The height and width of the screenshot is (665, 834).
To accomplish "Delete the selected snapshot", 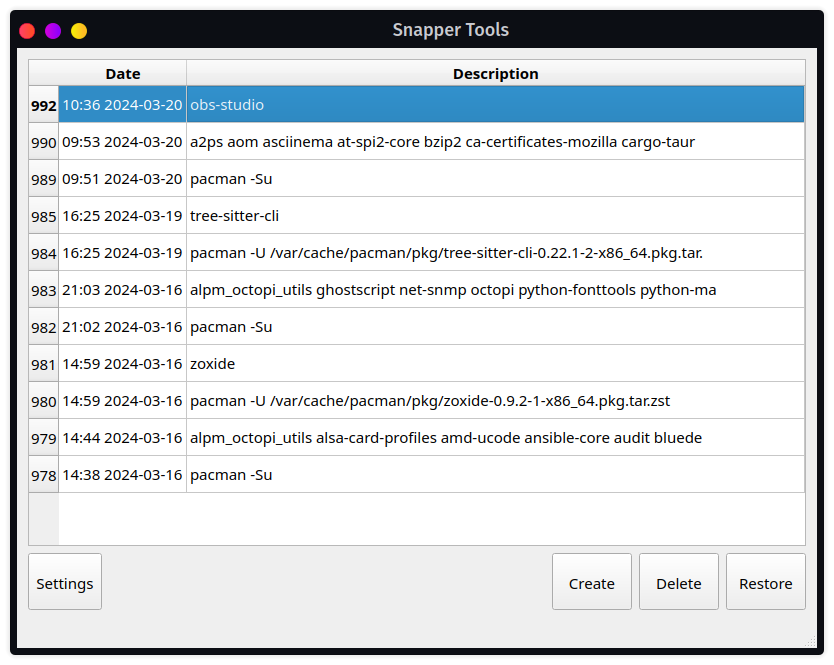I will [x=679, y=581].
